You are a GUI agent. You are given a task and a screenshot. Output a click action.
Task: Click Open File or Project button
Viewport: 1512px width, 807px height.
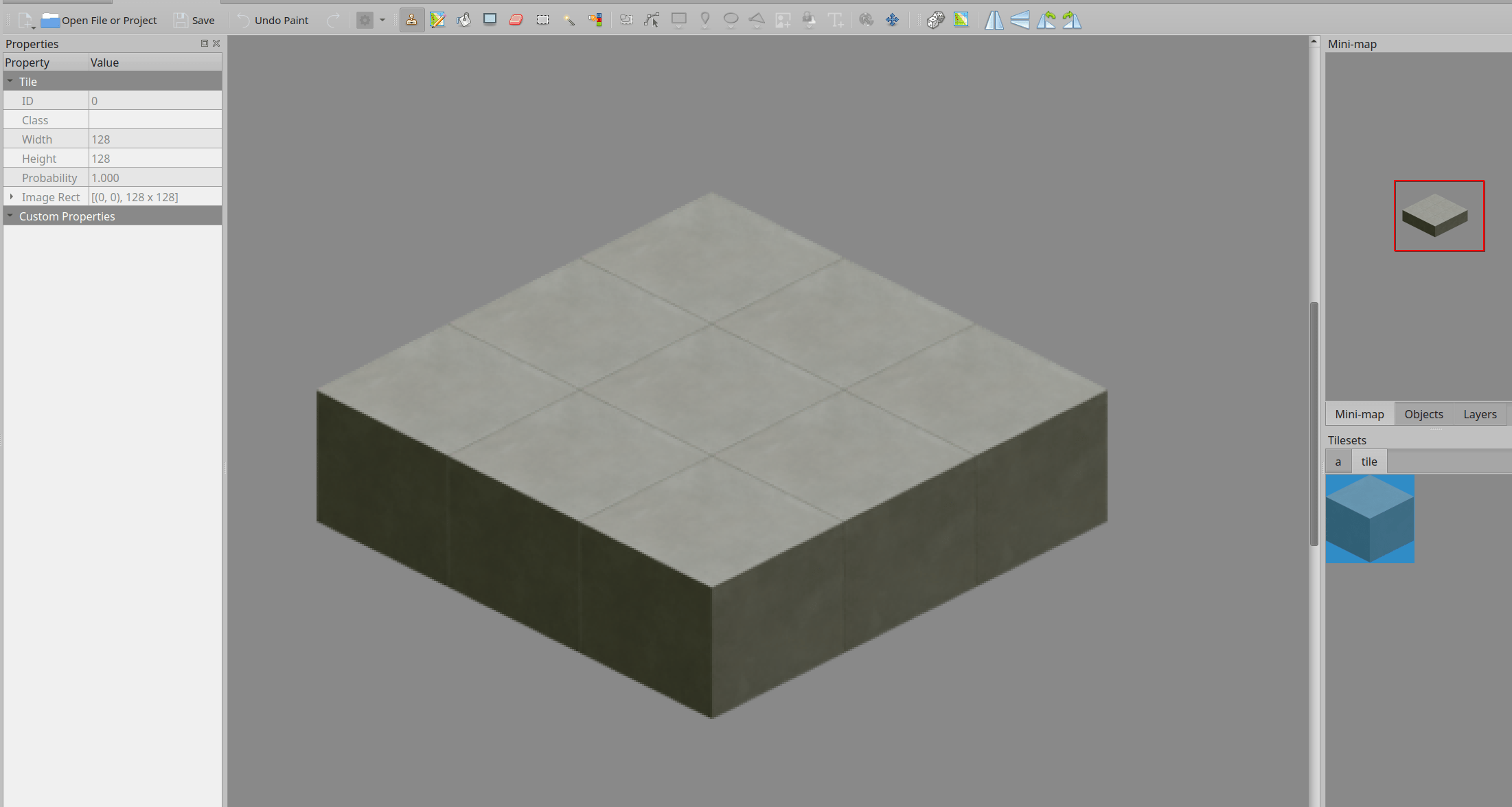point(100,20)
